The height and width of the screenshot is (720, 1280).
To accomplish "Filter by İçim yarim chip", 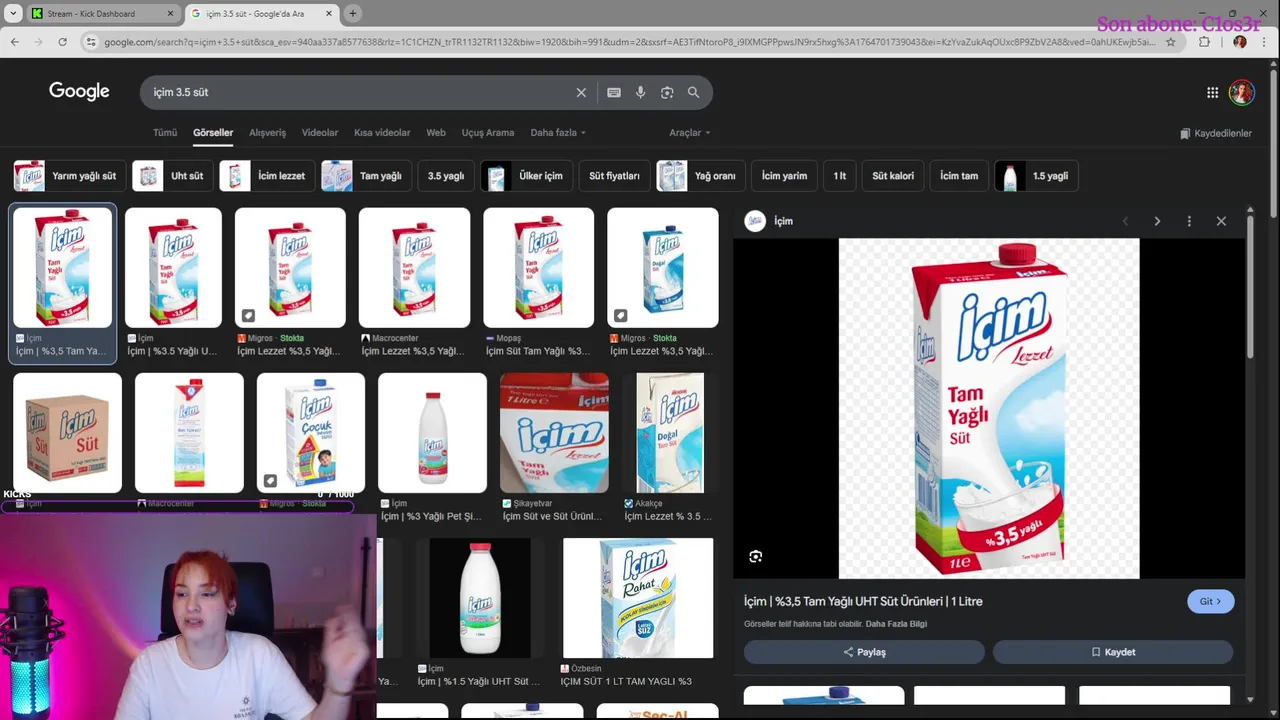I will [x=784, y=176].
